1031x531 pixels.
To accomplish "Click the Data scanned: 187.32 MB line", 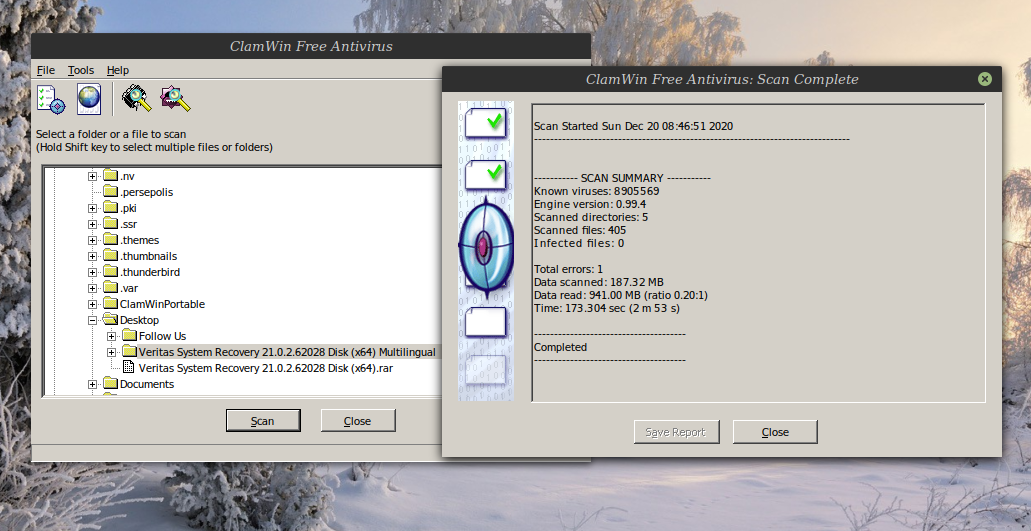I will point(599,282).
